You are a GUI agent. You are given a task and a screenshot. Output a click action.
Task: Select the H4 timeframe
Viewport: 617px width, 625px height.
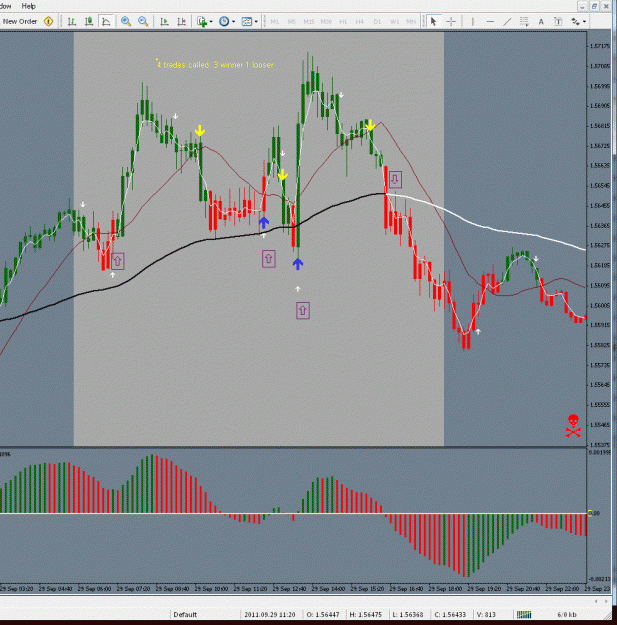[x=360, y=22]
